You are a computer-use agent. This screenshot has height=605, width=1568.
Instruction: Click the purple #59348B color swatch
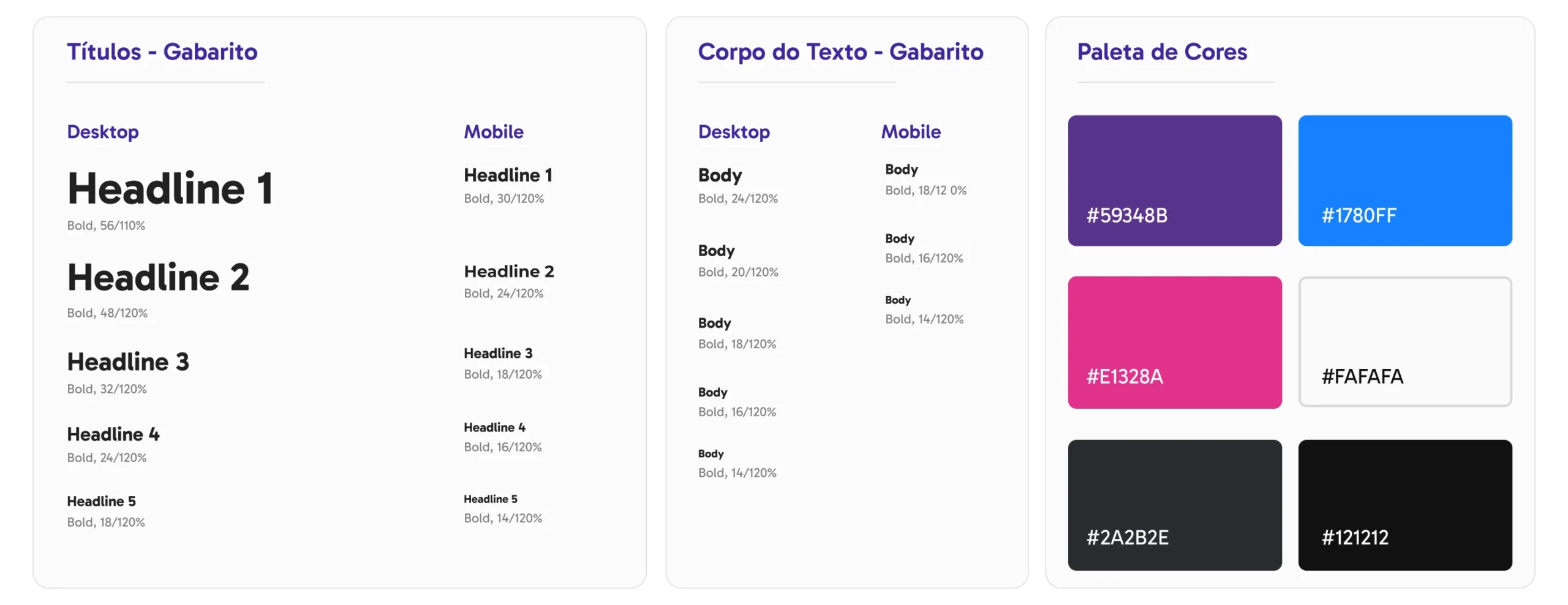click(x=1174, y=180)
